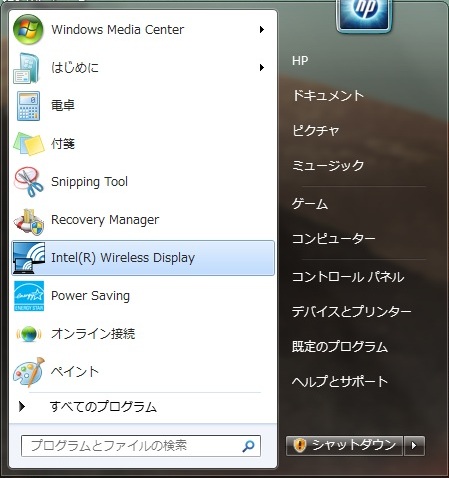Click the シャットダウン button
Image resolution: width=449 pixels, height=478 pixels.
(344, 446)
